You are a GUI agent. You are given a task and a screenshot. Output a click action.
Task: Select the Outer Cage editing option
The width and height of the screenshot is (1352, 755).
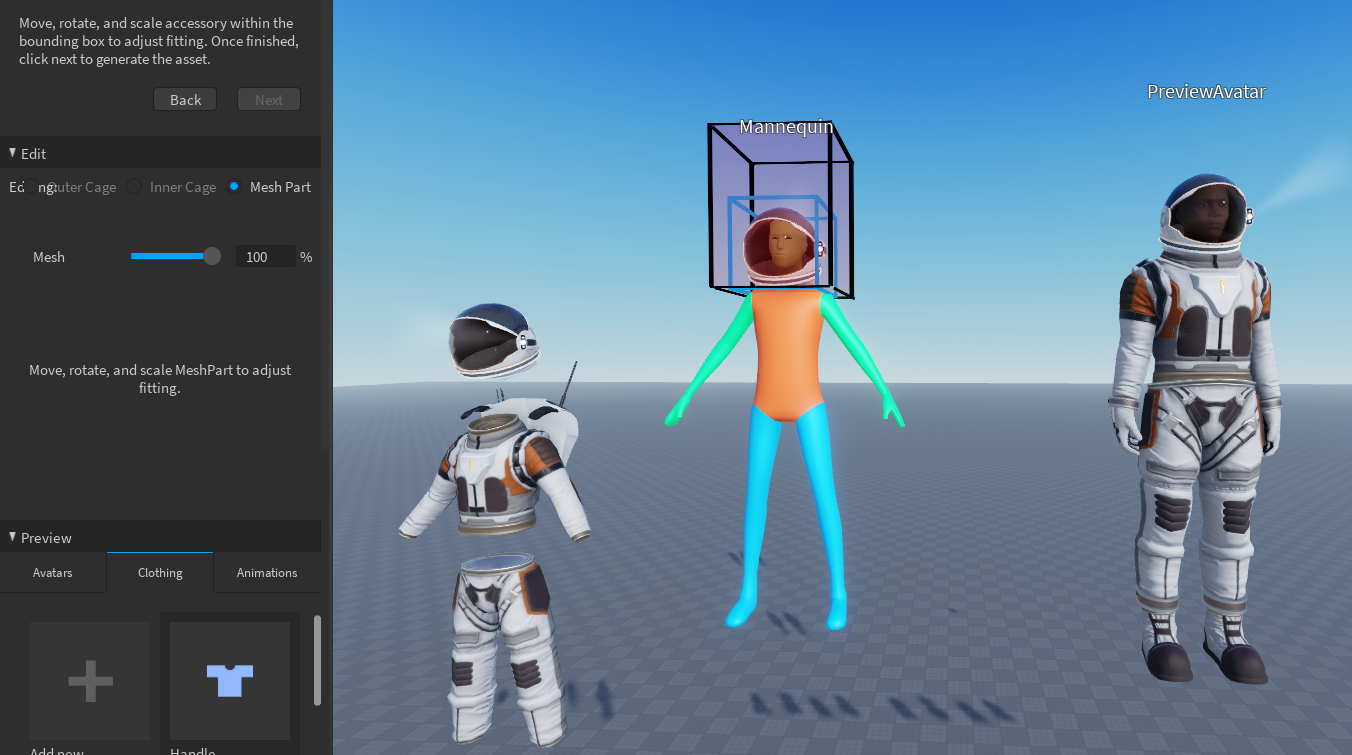pos(32,187)
